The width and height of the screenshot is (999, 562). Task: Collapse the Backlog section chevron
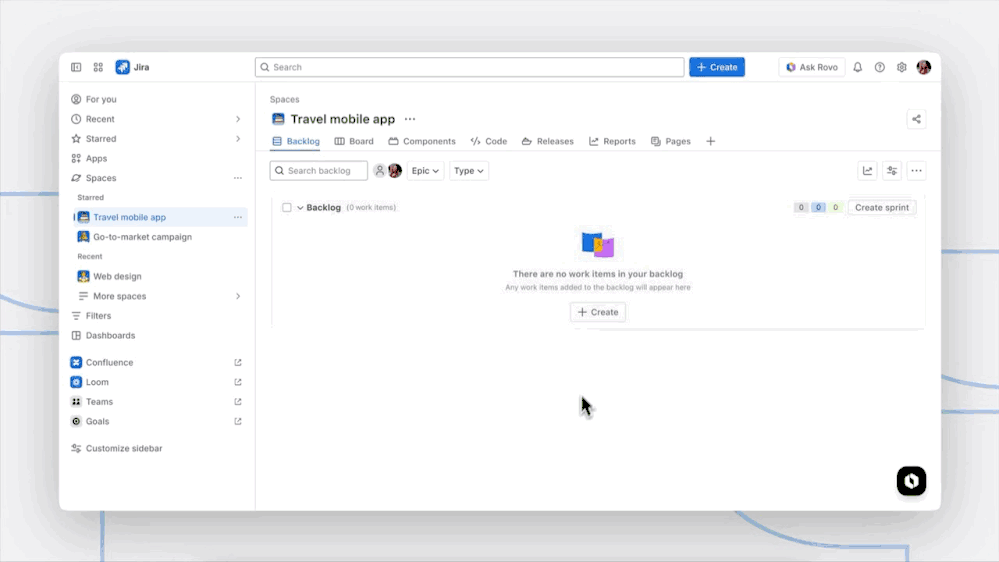[300, 208]
